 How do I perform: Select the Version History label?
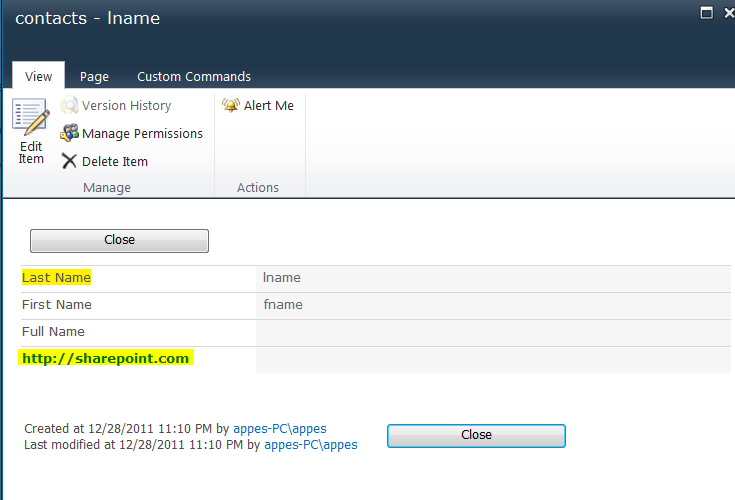(x=127, y=105)
